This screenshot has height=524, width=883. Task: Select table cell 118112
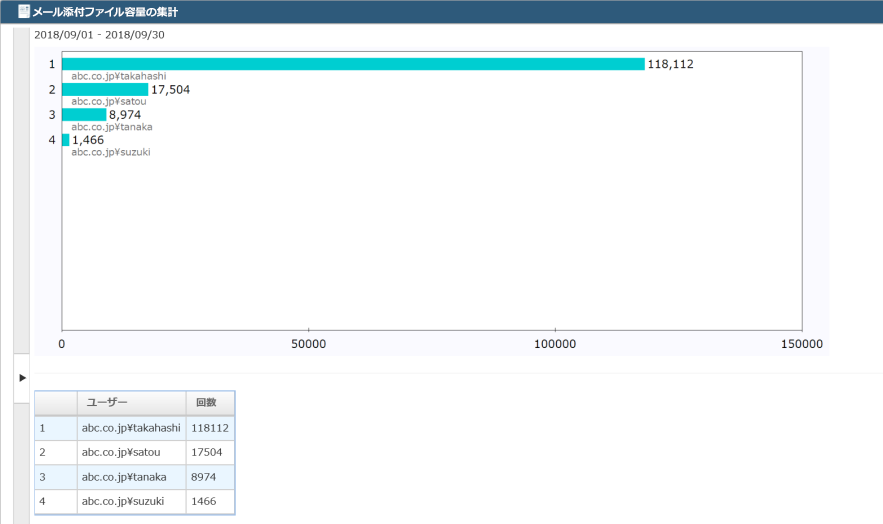tap(210, 428)
